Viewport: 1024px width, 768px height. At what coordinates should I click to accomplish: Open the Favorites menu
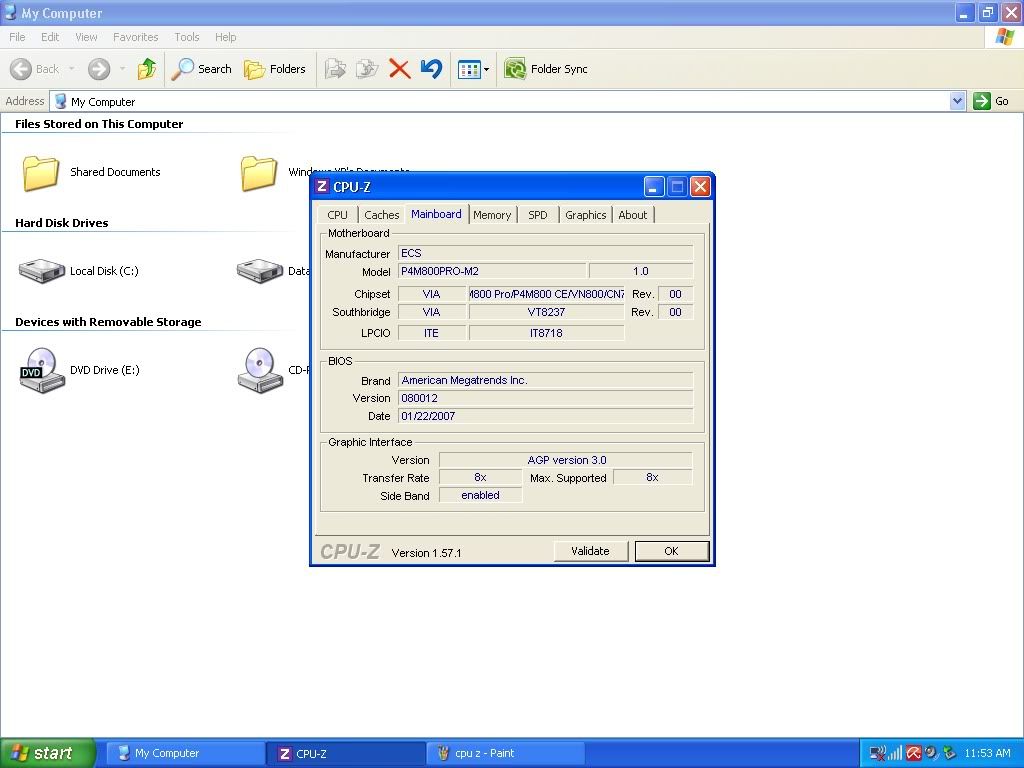[135, 37]
